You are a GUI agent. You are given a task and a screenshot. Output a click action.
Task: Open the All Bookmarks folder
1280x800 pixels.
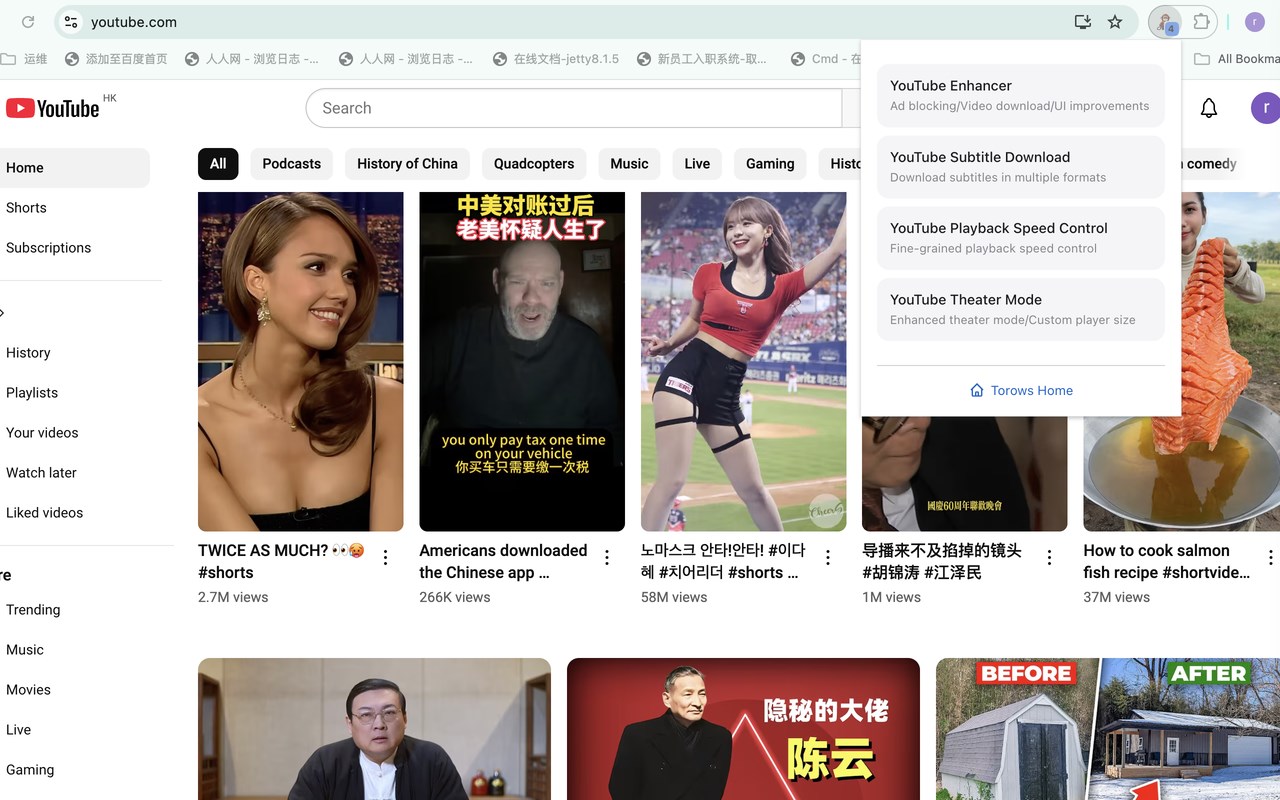click(1237, 59)
